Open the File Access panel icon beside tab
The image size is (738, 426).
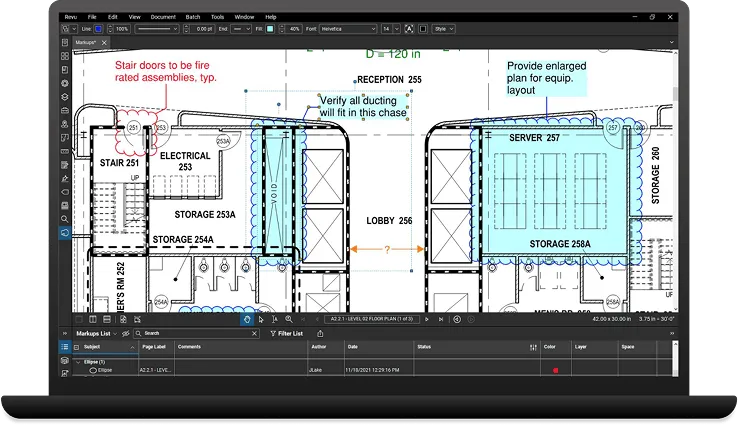(65, 42)
